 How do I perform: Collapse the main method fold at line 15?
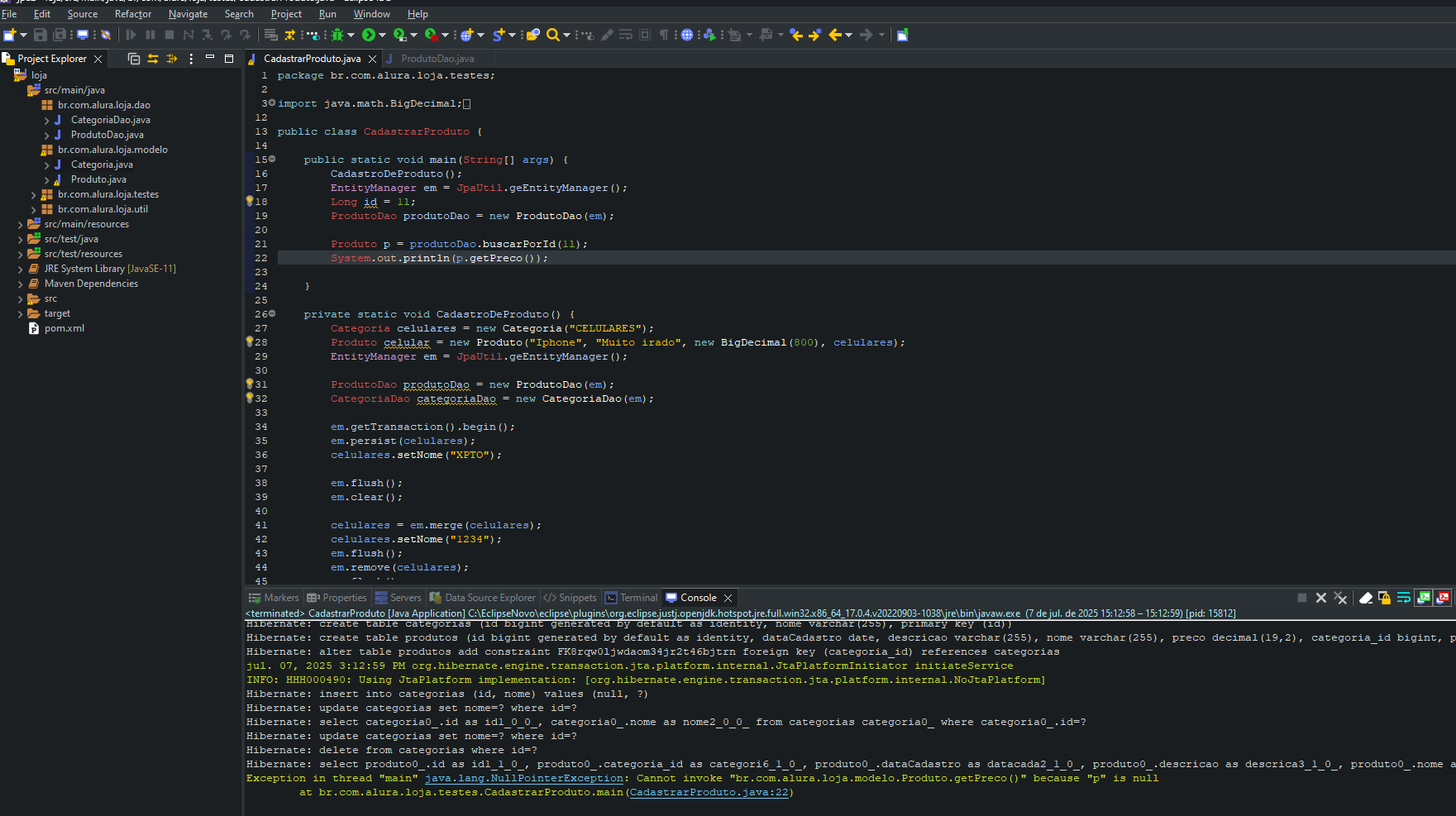(x=272, y=159)
